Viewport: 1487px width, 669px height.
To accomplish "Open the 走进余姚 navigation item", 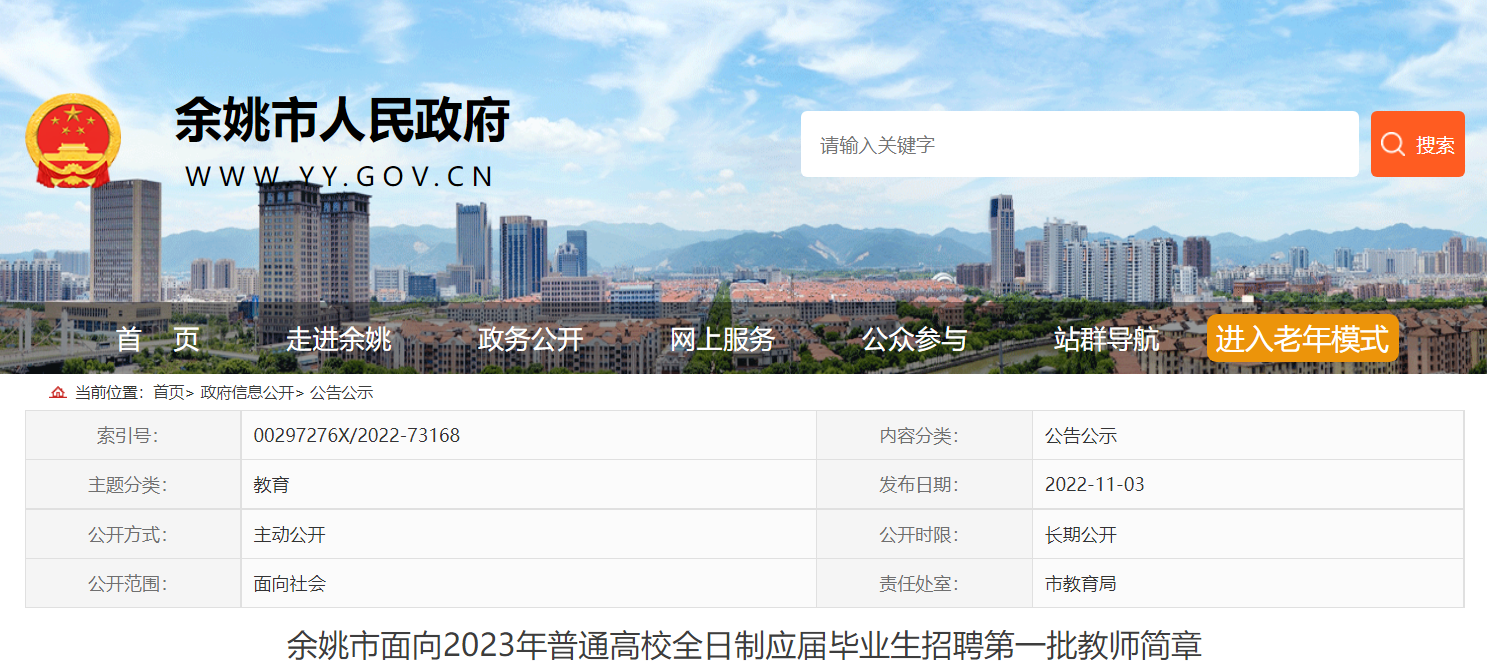I will [339, 339].
